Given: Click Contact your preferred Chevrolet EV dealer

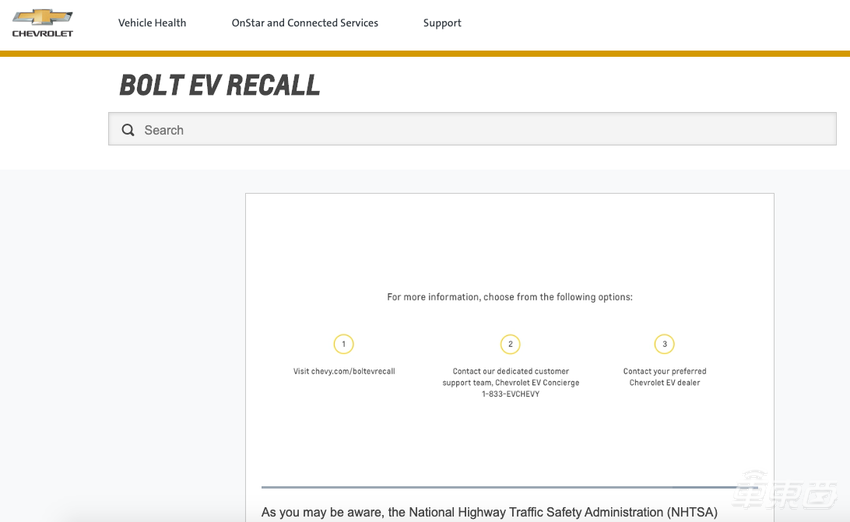Looking at the screenshot, I should click(x=664, y=377).
